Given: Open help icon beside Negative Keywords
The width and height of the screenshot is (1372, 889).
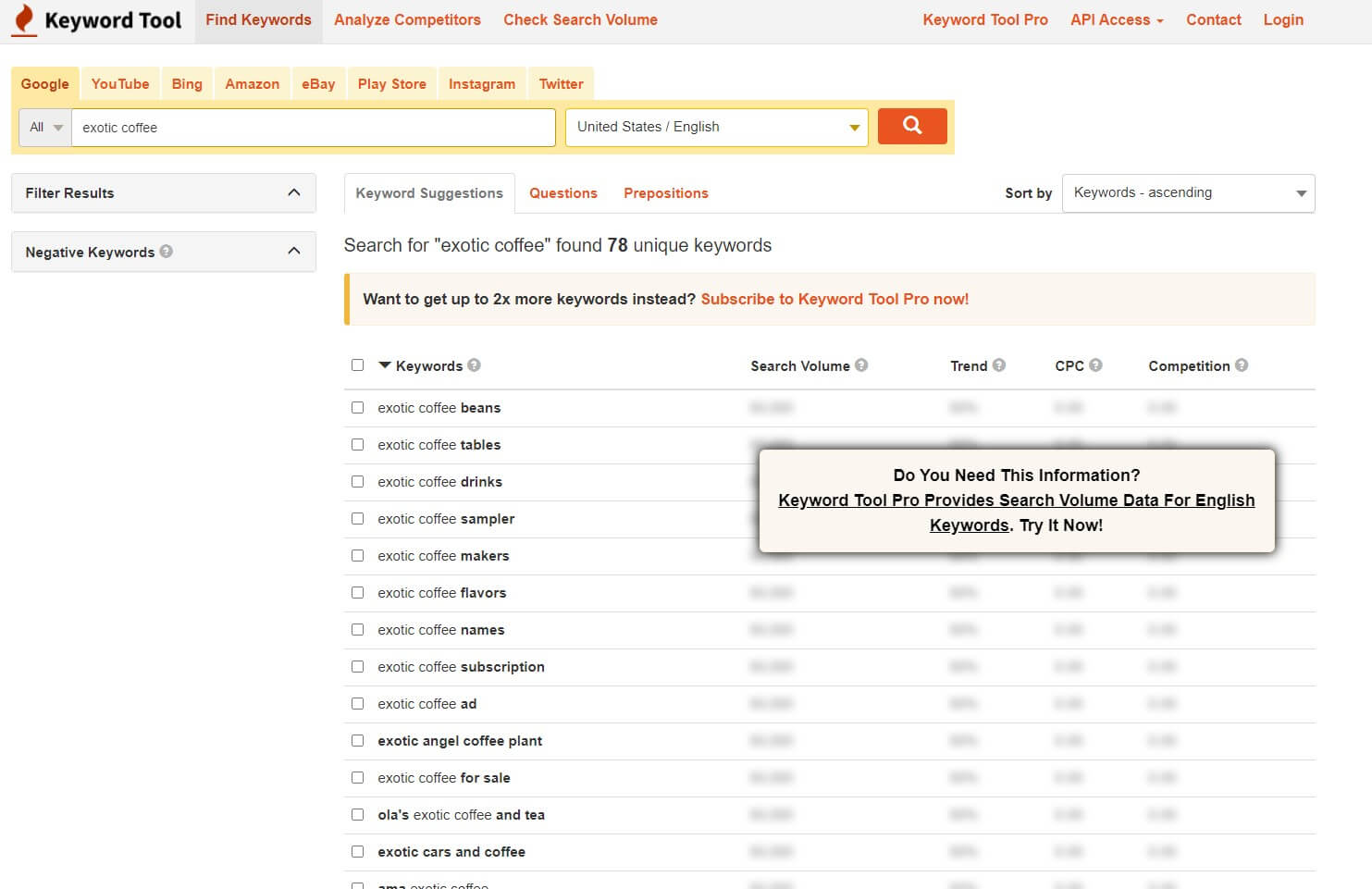Looking at the screenshot, I should point(166,251).
